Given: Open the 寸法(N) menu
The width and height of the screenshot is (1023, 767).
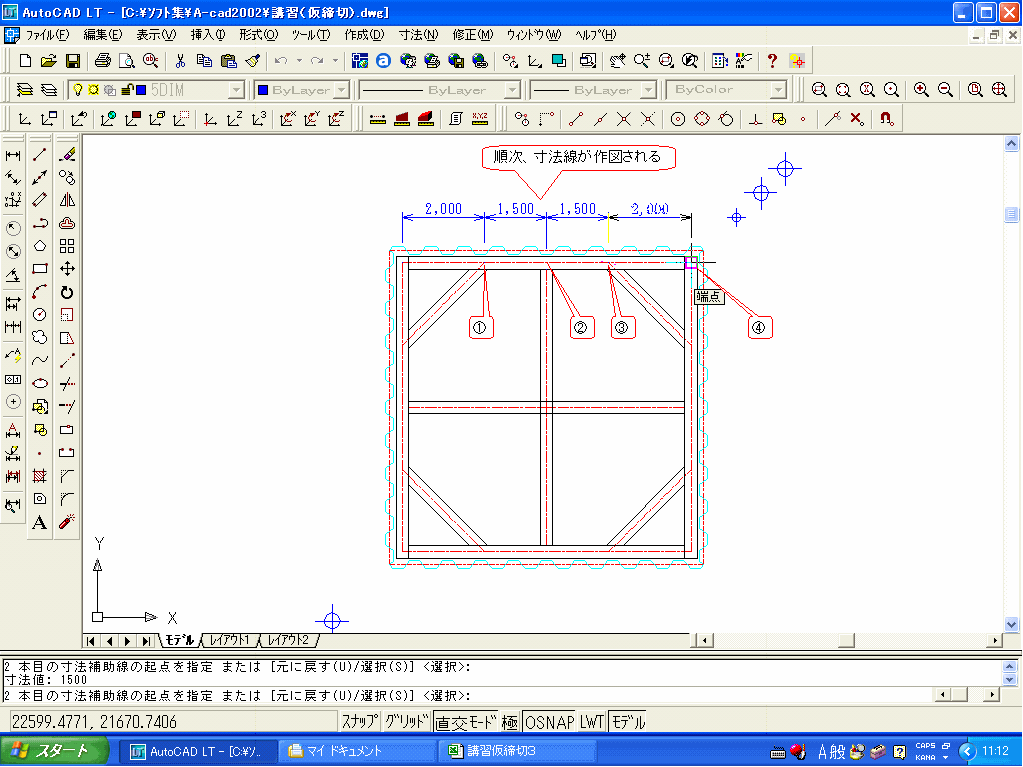Looking at the screenshot, I should (x=418, y=35).
